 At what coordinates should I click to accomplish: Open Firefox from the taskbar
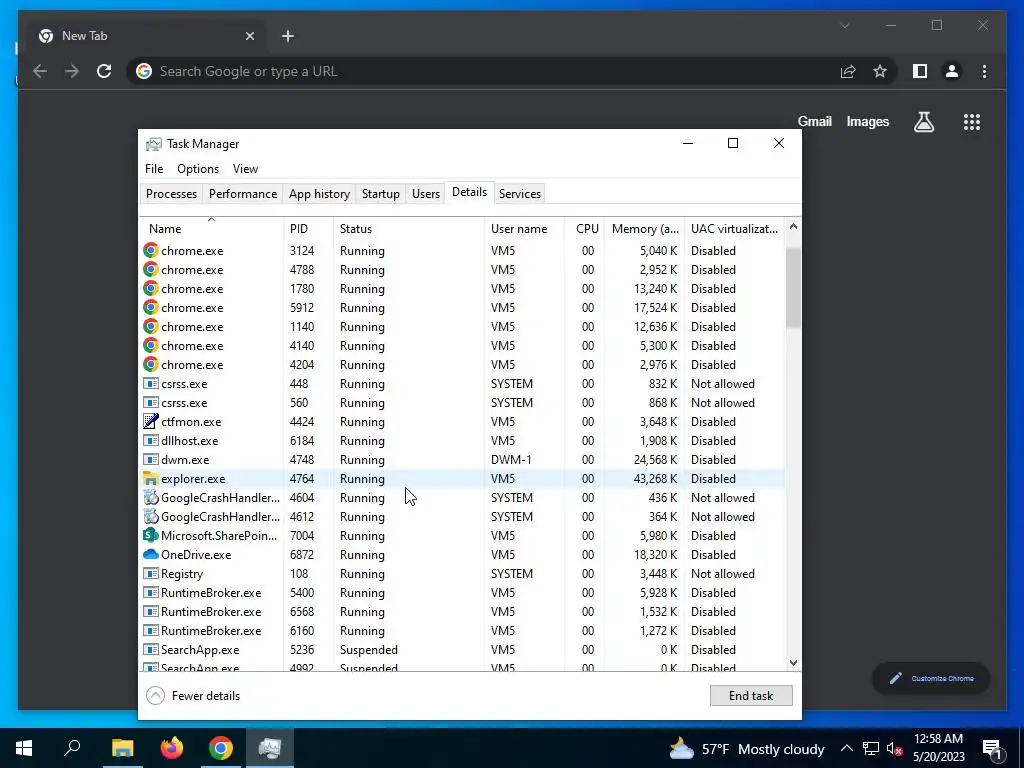172,748
